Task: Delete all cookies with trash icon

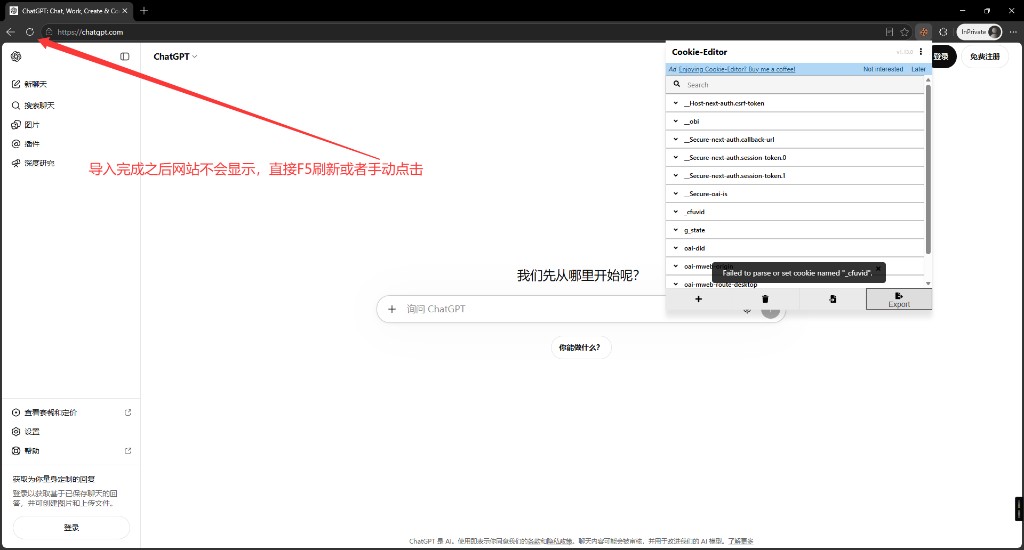Action: [x=765, y=299]
